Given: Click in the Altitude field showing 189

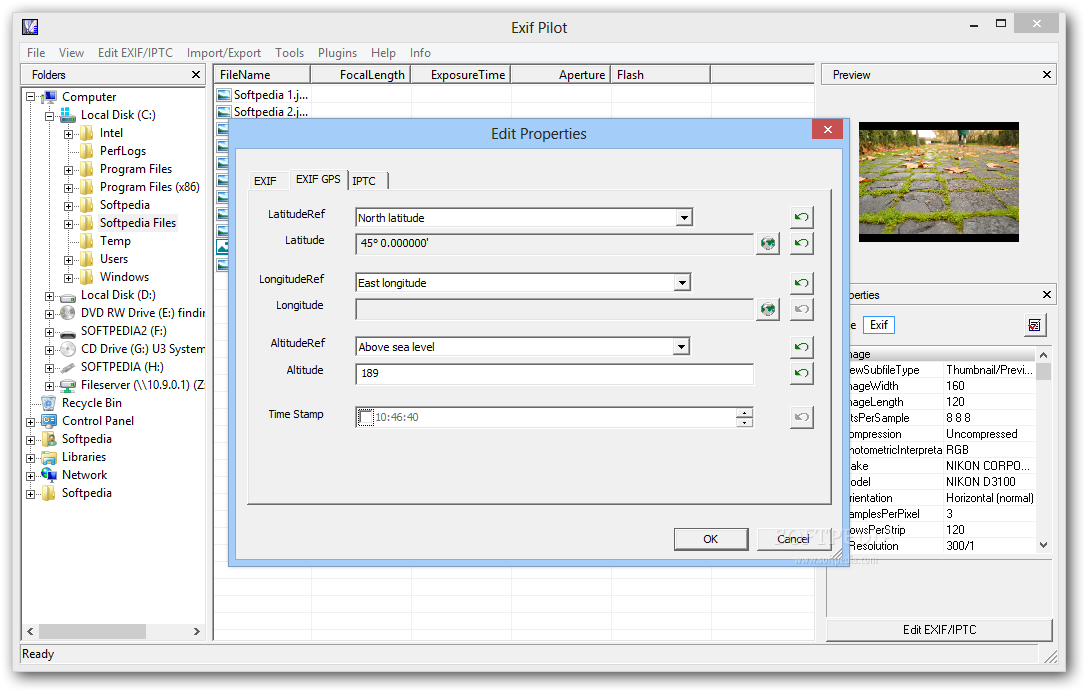Looking at the screenshot, I should (x=554, y=373).
